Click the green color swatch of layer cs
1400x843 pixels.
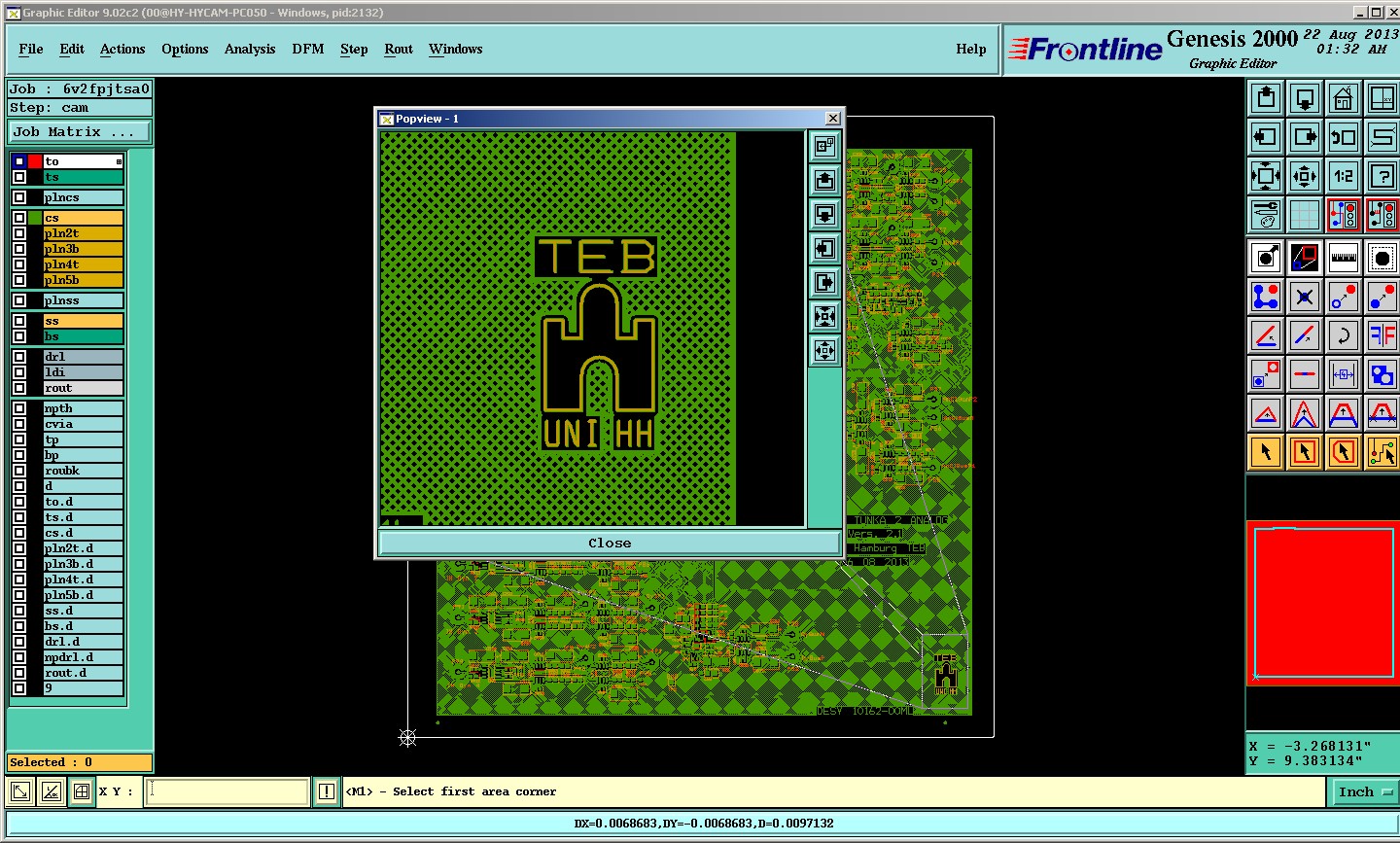tap(35, 218)
